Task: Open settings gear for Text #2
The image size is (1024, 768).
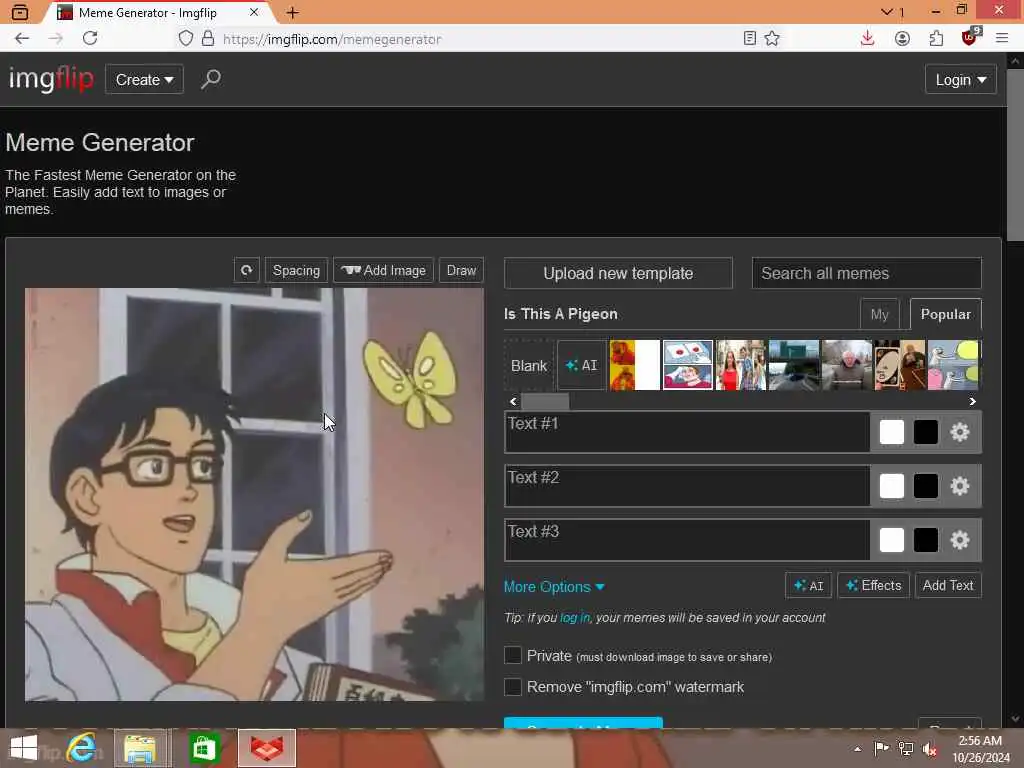Action: click(x=959, y=486)
